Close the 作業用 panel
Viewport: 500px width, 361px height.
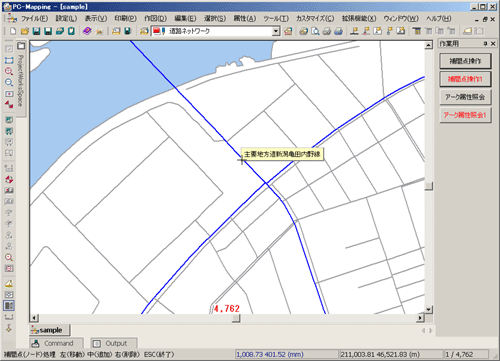tap(493, 44)
